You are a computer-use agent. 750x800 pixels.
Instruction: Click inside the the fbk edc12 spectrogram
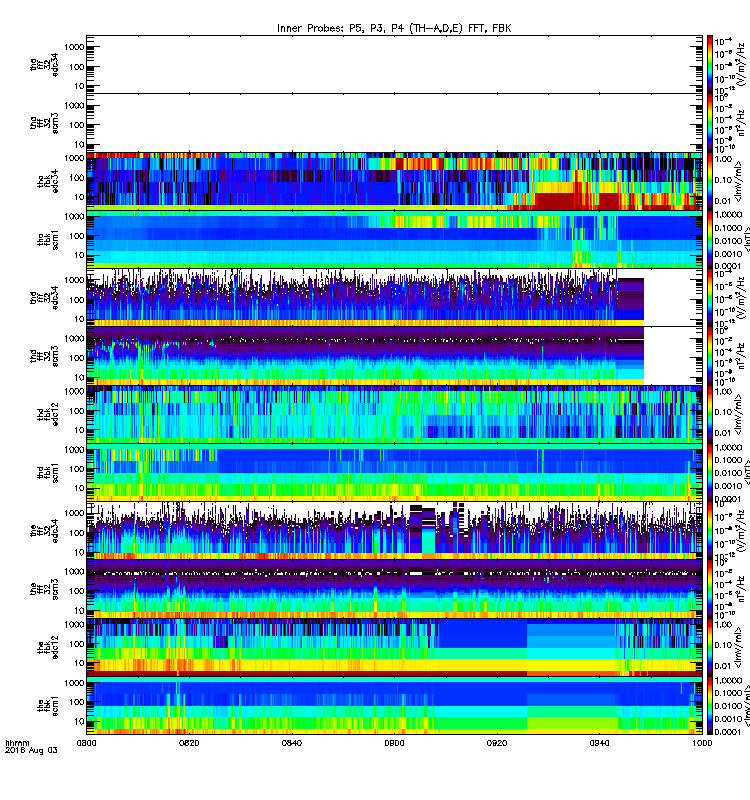(x=394, y=647)
